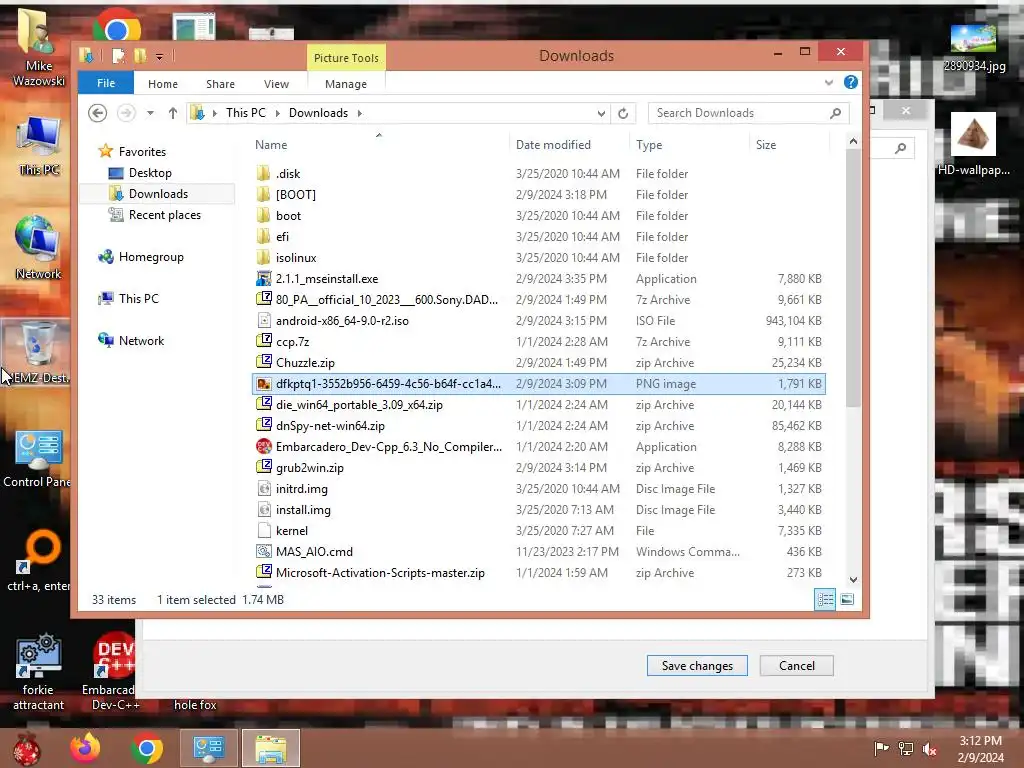Expand the Downloads breadcrumb arrow
Viewport: 1024px width, 768px height.
pyautogui.click(x=359, y=113)
